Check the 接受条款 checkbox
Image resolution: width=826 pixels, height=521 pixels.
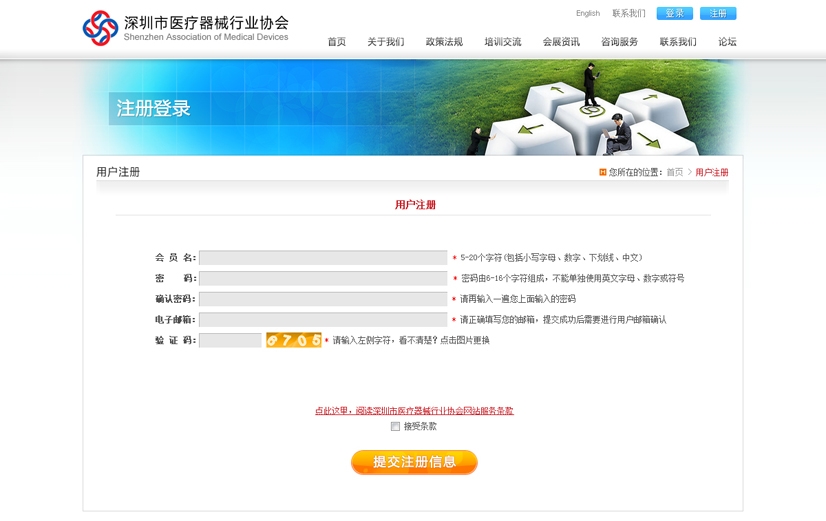point(396,426)
